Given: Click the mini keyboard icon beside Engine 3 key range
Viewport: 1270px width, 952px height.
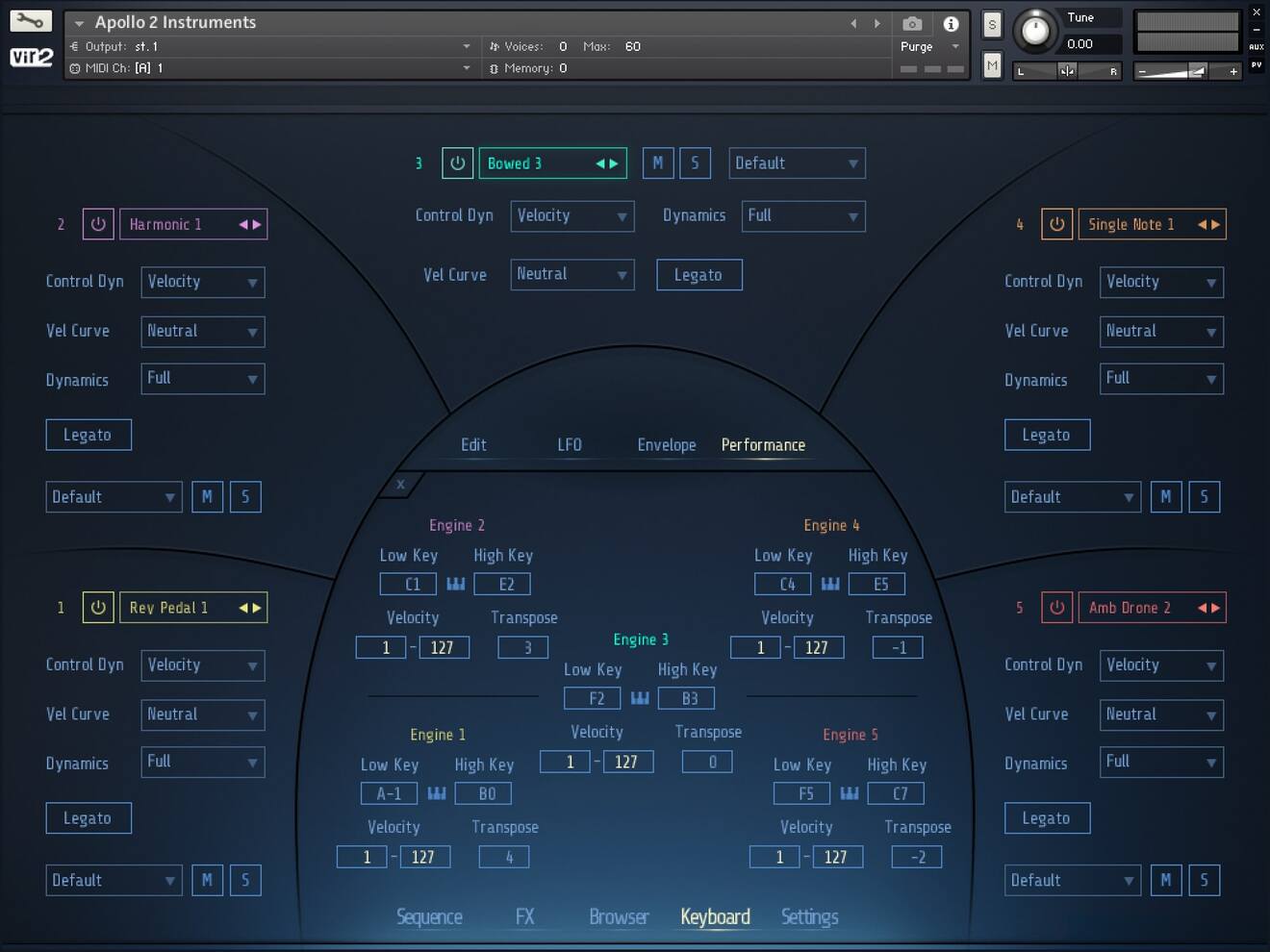Looking at the screenshot, I should [639, 698].
